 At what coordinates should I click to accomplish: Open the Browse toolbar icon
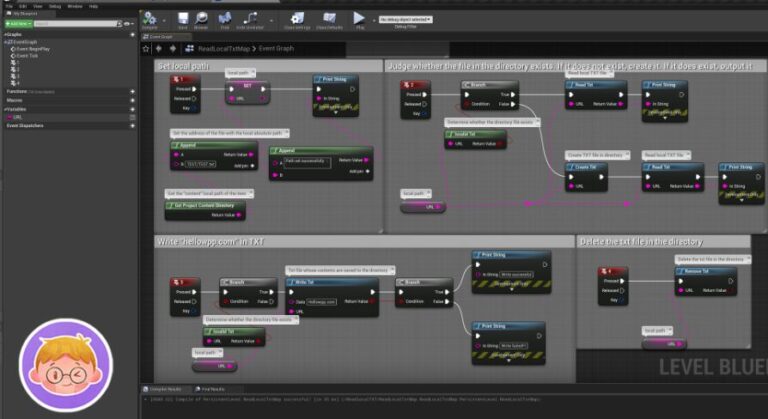201,18
